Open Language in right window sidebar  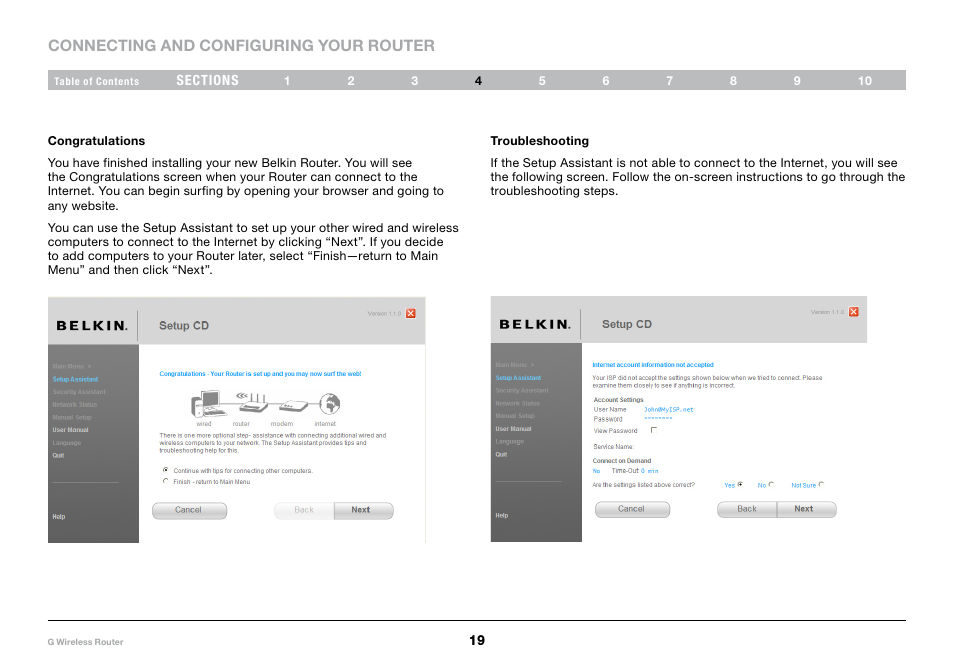coord(509,442)
